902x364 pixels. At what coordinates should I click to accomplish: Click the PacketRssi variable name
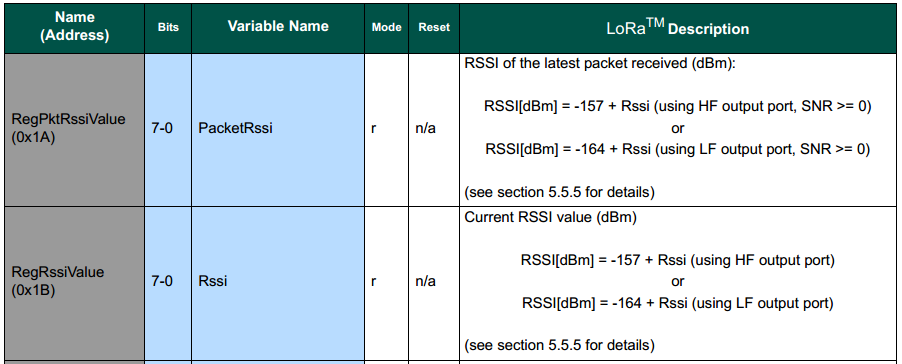click(x=235, y=129)
